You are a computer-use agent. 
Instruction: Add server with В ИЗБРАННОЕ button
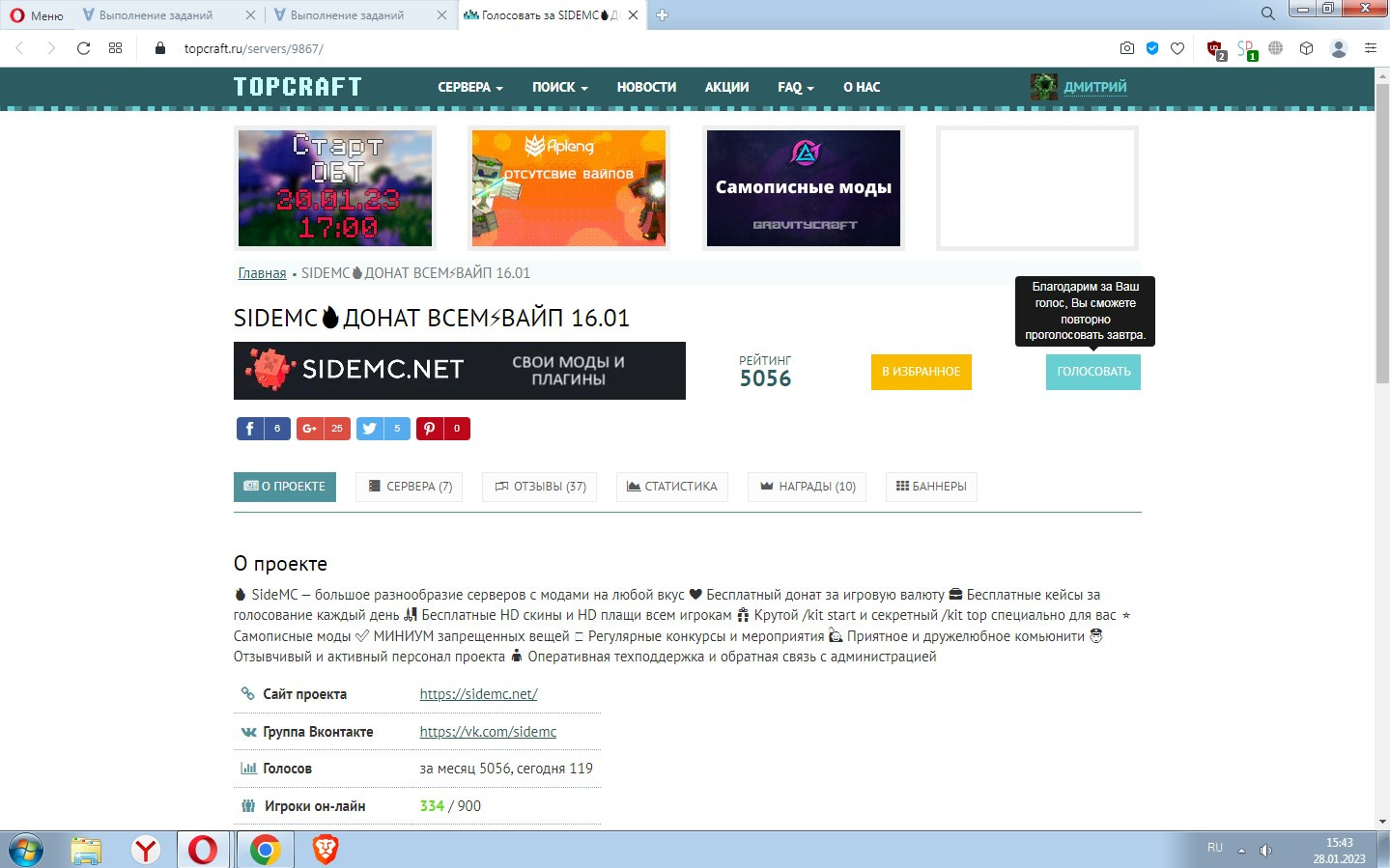922,372
